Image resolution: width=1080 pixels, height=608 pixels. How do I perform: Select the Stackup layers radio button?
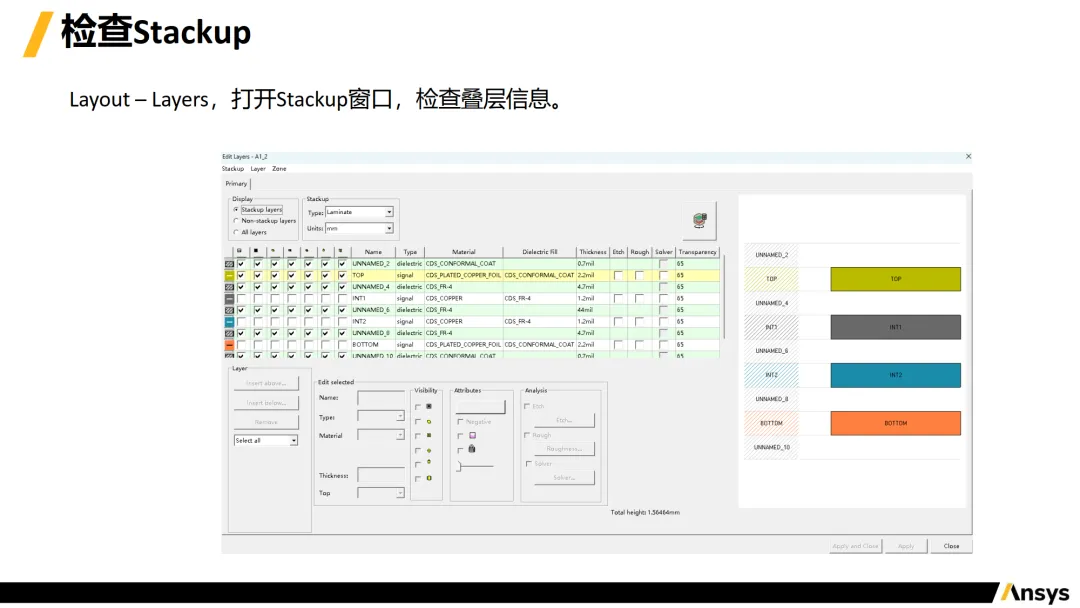pos(236,209)
